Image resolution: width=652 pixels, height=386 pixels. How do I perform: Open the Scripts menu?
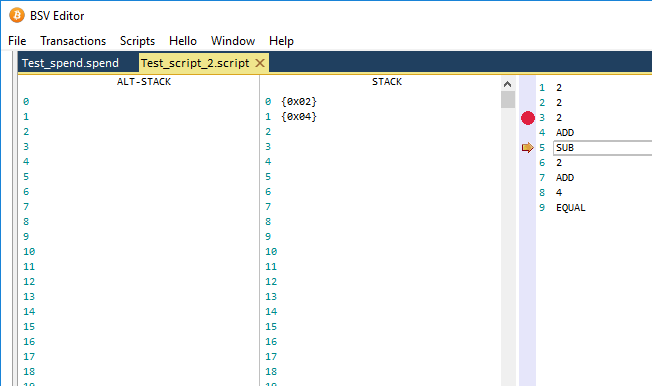click(137, 41)
